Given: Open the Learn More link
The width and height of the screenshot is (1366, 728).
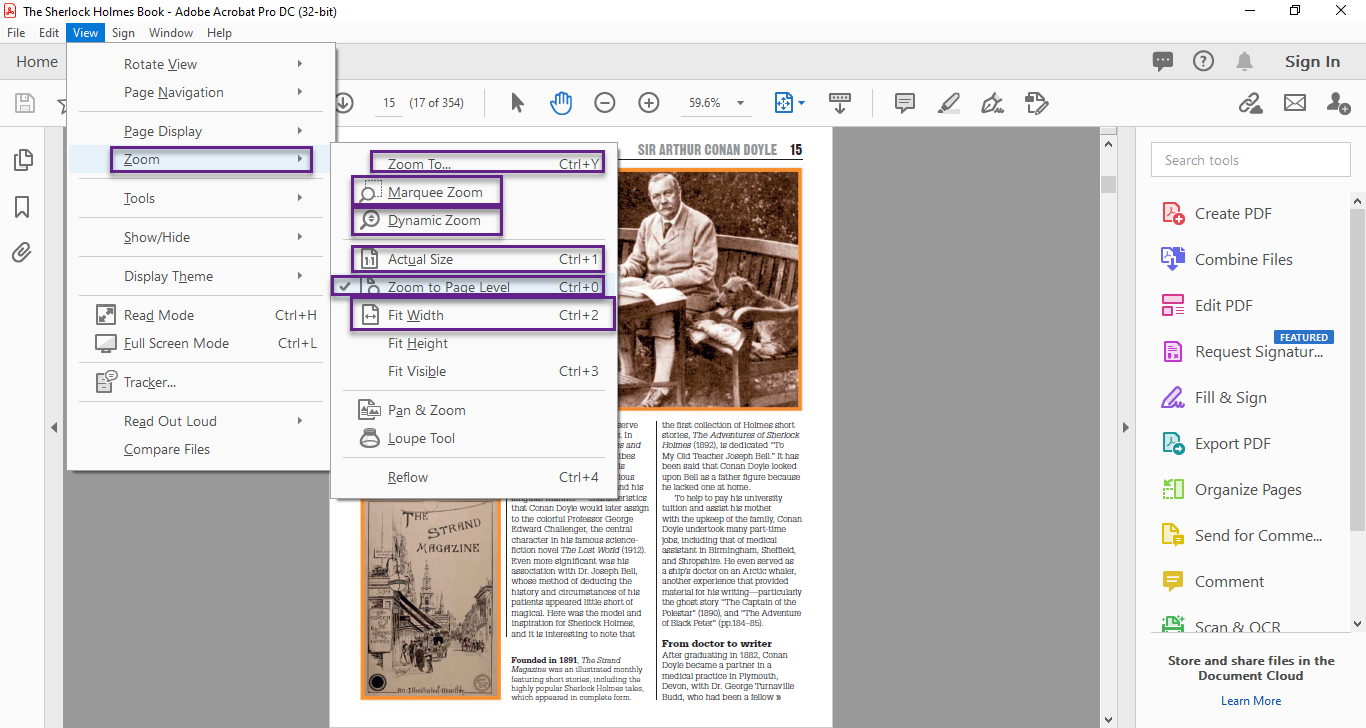Looking at the screenshot, I should click(1250, 700).
